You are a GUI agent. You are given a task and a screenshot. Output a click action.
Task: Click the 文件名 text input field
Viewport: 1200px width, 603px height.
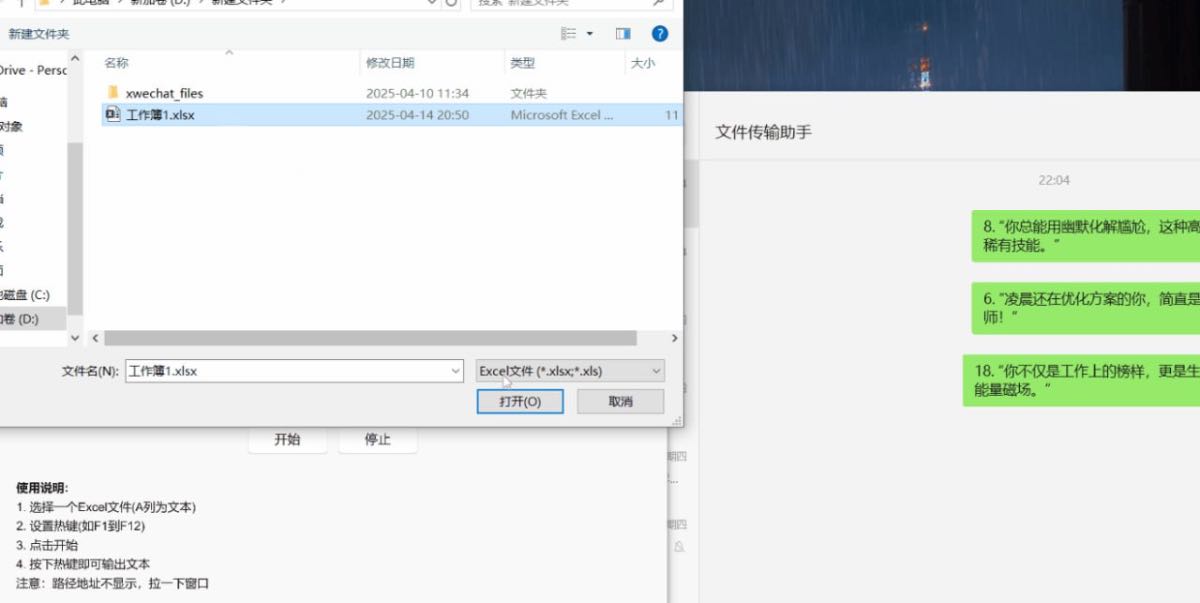click(285, 371)
